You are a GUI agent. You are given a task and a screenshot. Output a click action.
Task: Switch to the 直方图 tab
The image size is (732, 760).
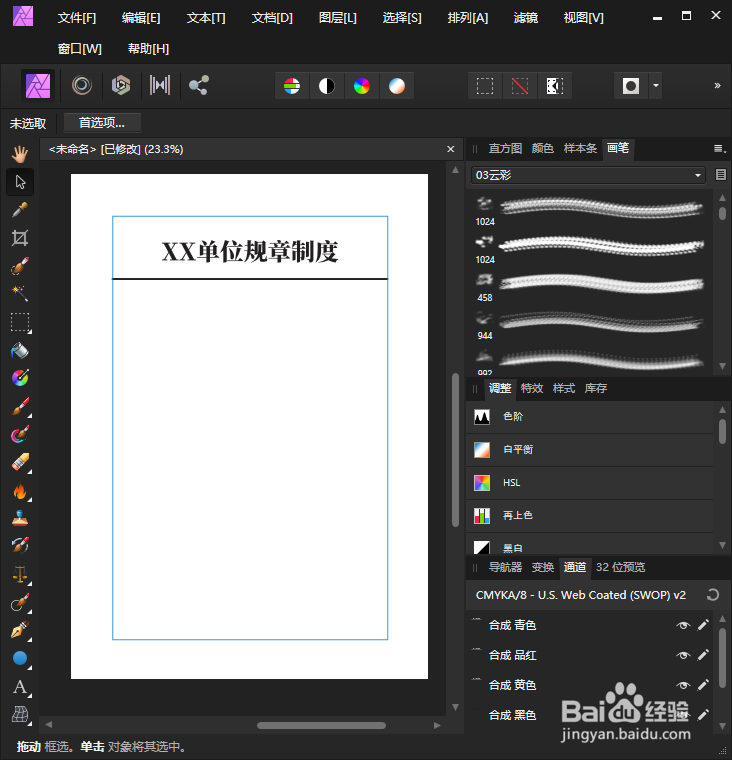coord(505,148)
